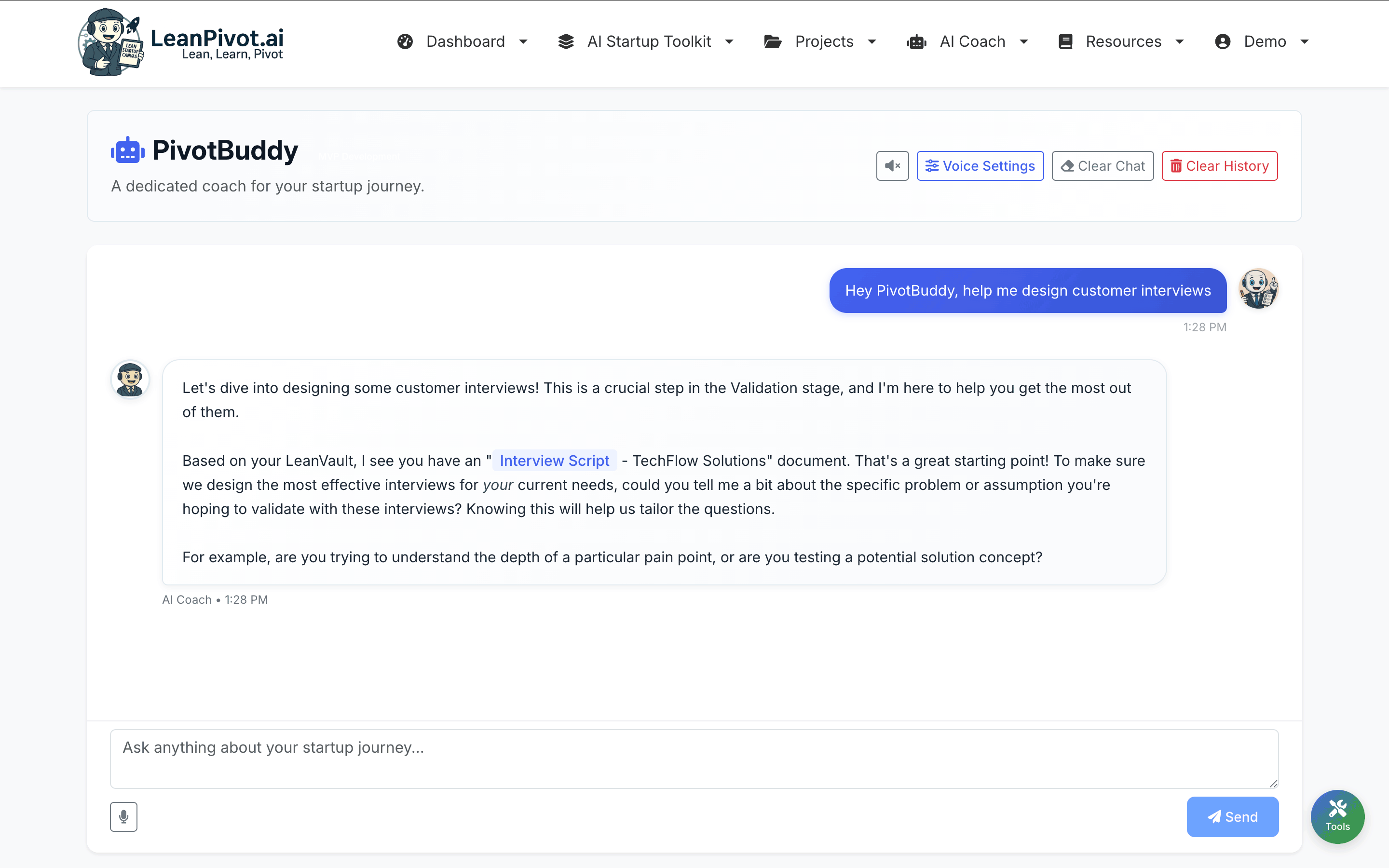Viewport: 1389px width, 868px height.
Task: Click the Send paper plane icon
Action: coord(1214,816)
